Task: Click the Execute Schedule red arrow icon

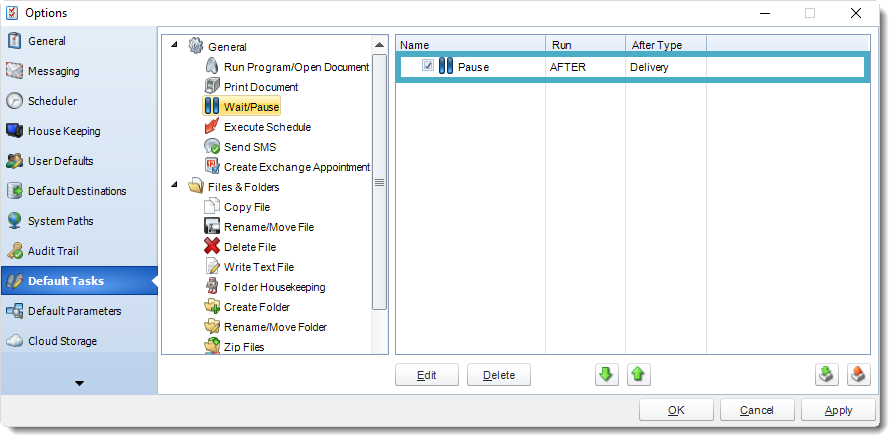Action: pyautogui.click(x=212, y=126)
